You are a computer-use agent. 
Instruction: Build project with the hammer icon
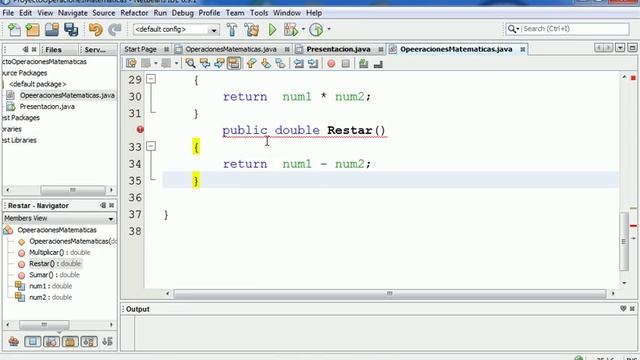click(232, 30)
